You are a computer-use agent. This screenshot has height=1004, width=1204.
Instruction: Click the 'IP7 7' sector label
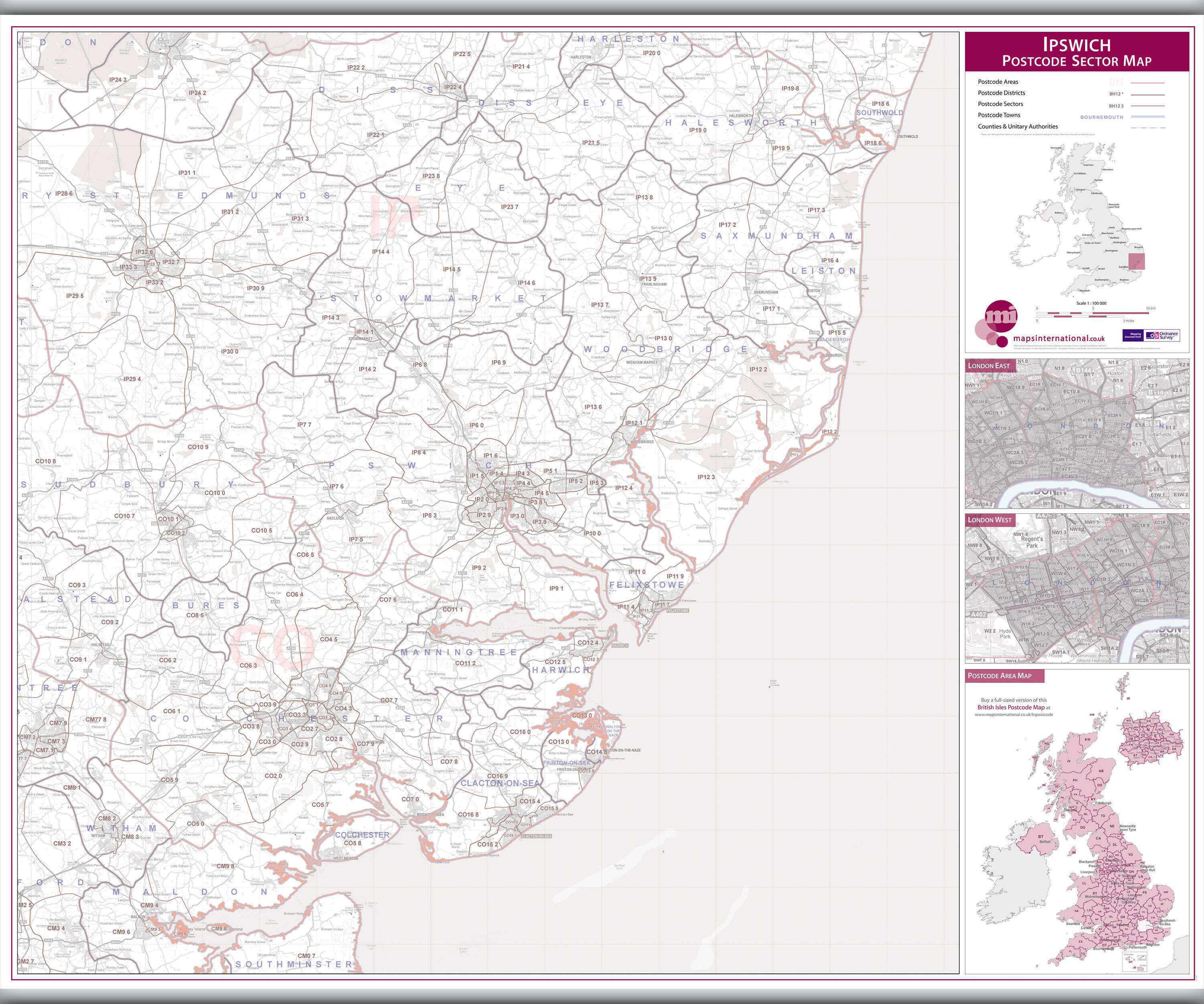(304, 425)
